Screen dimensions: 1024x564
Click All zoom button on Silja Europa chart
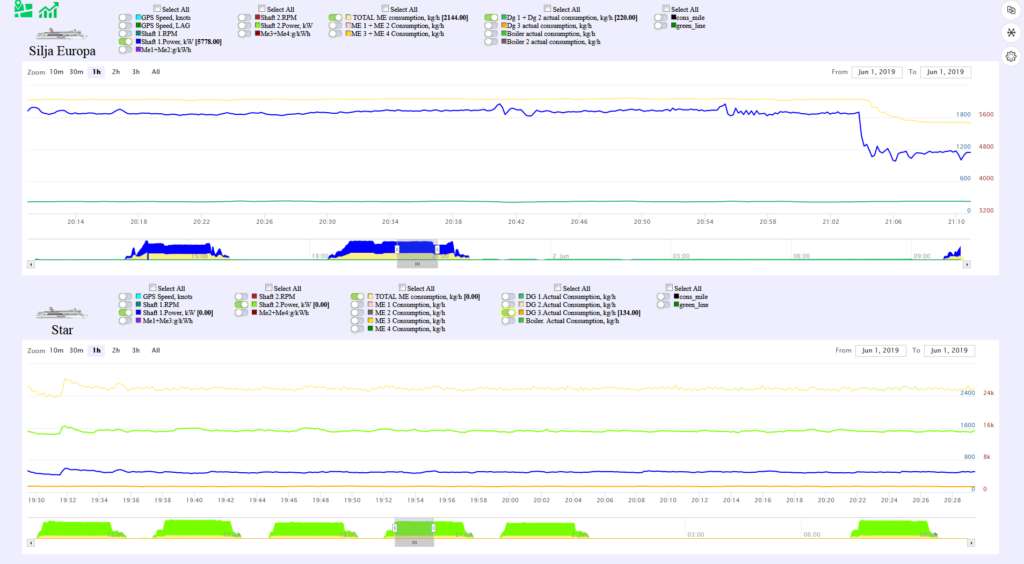[x=155, y=72]
